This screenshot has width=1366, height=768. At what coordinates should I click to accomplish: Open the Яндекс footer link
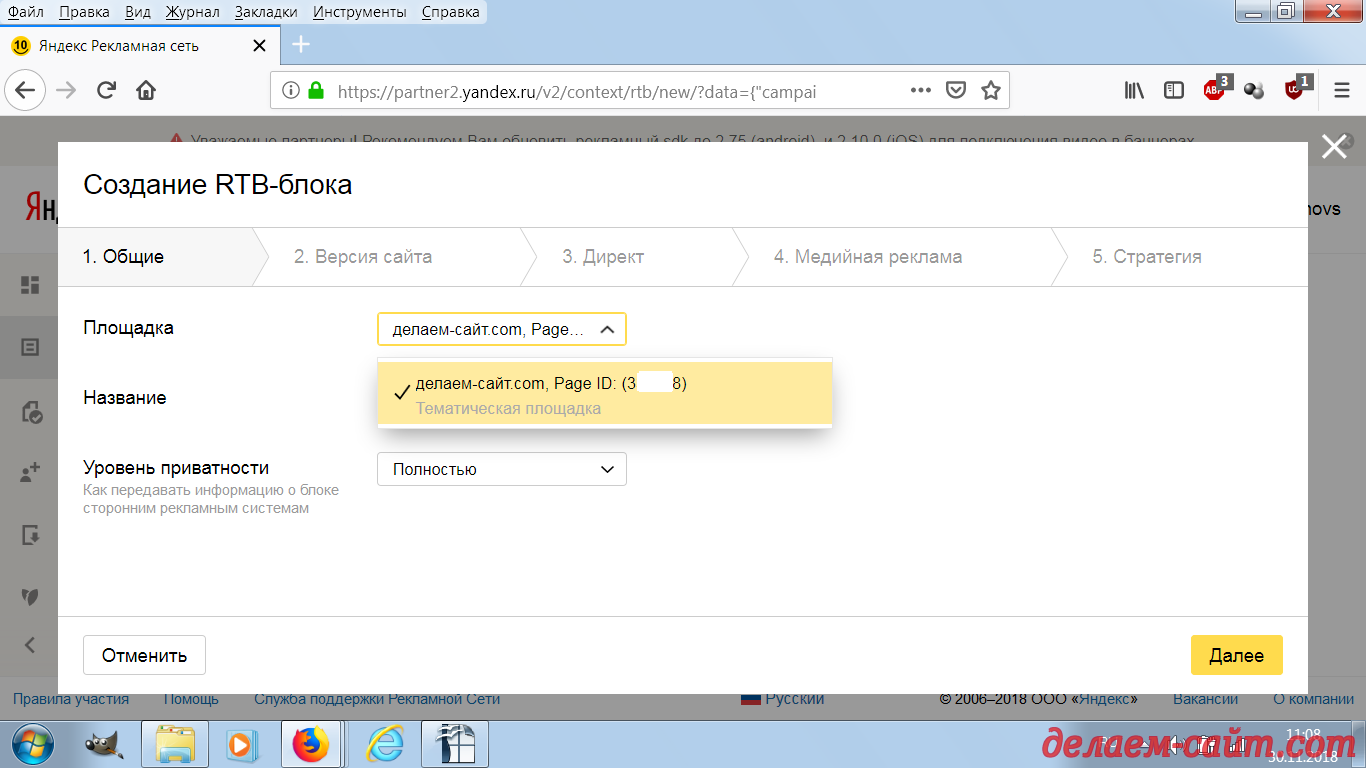point(1103,699)
